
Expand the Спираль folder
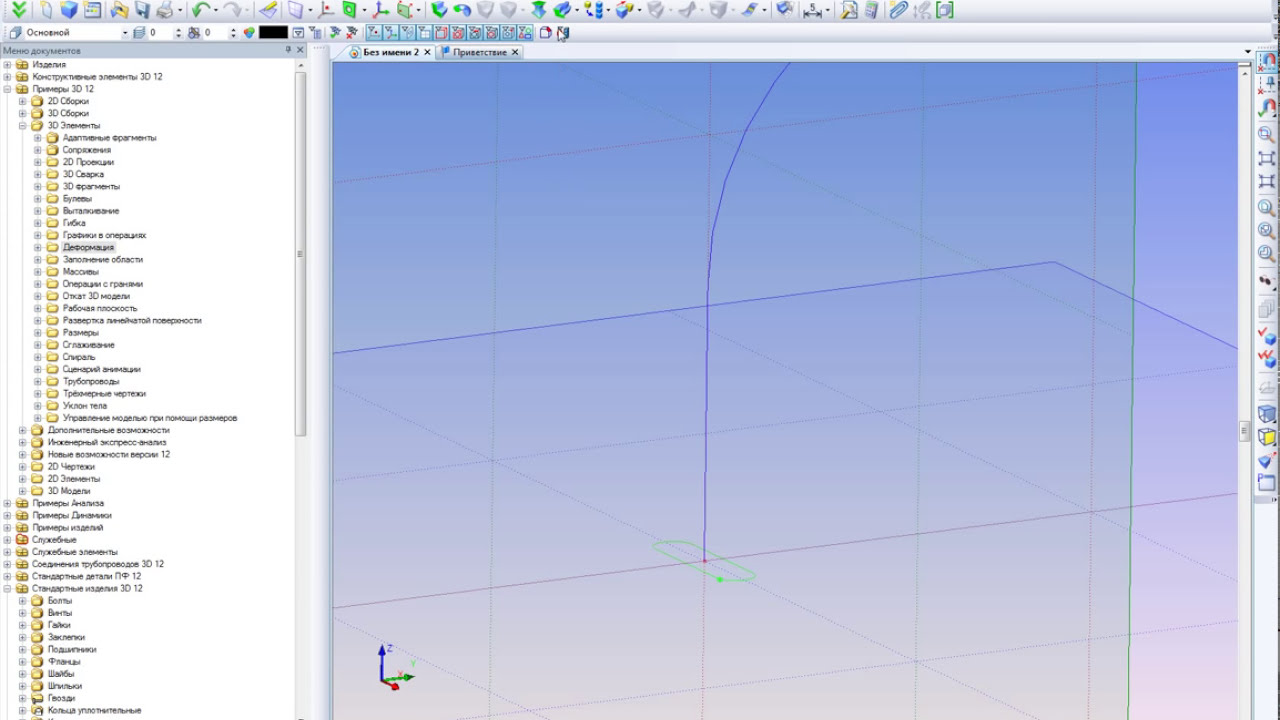(38, 357)
